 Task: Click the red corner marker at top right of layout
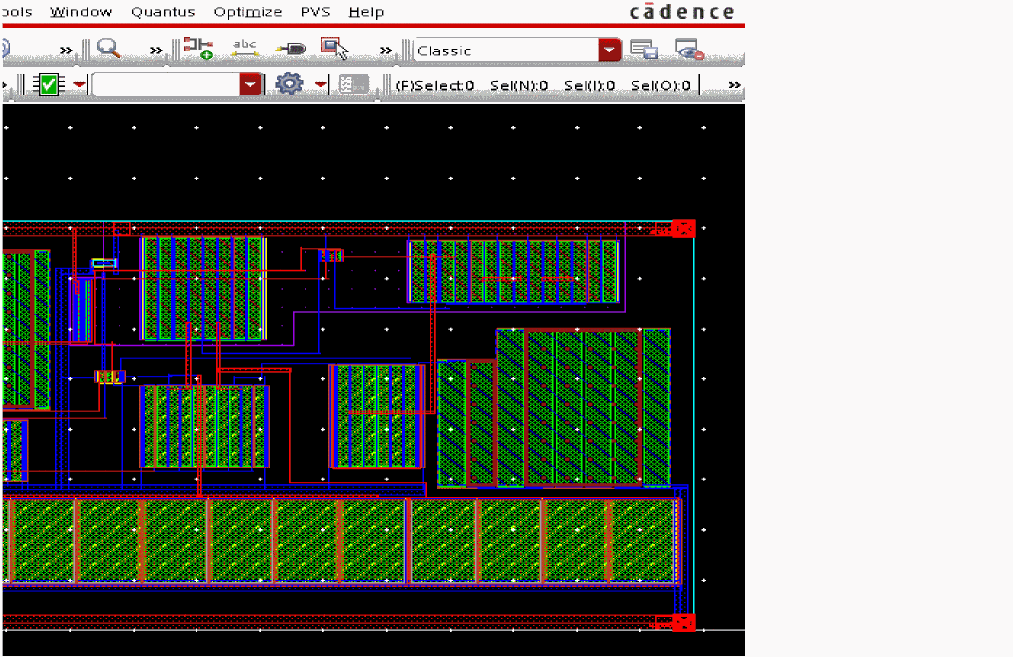coord(683,228)
